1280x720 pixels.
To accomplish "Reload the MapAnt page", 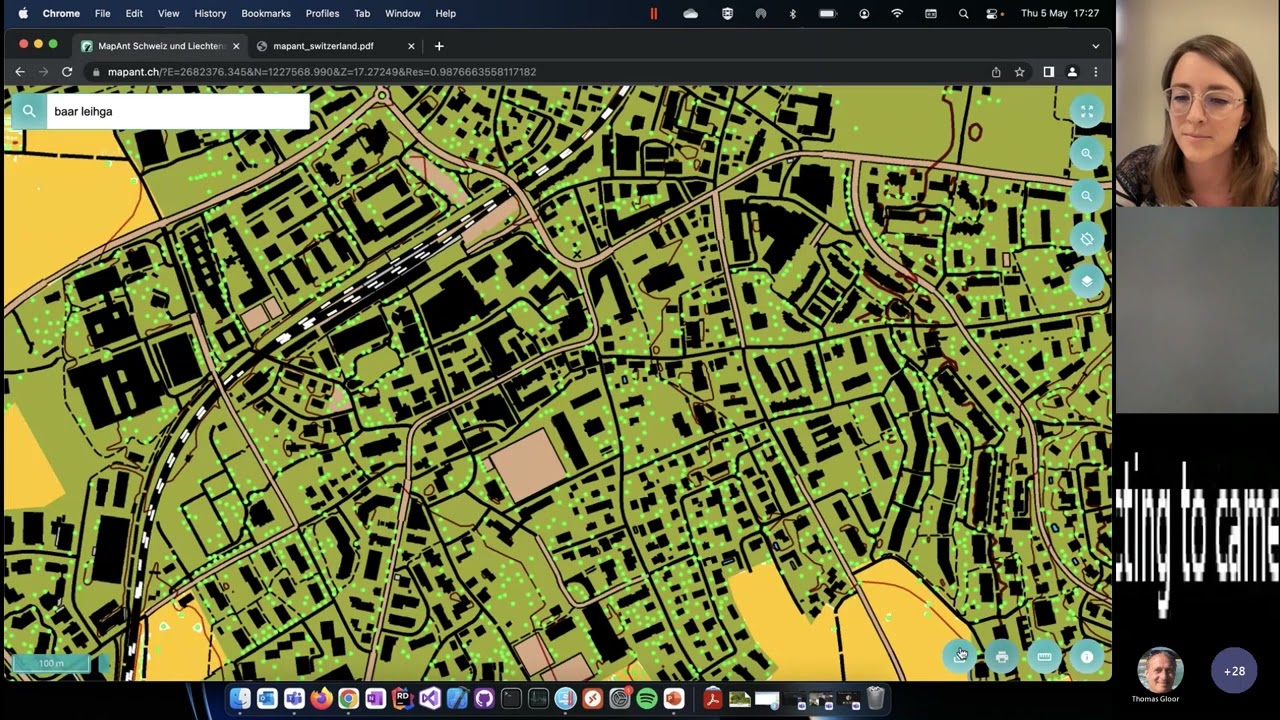I will tap(67, 72).
